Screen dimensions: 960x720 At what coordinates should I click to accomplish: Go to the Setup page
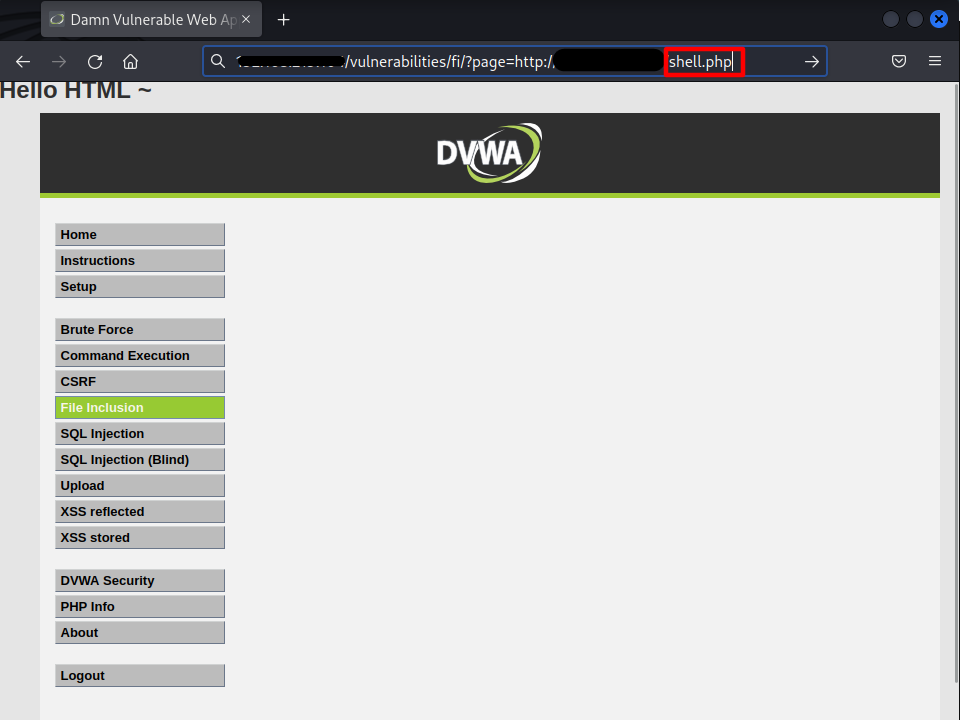(x=139, y=287)
